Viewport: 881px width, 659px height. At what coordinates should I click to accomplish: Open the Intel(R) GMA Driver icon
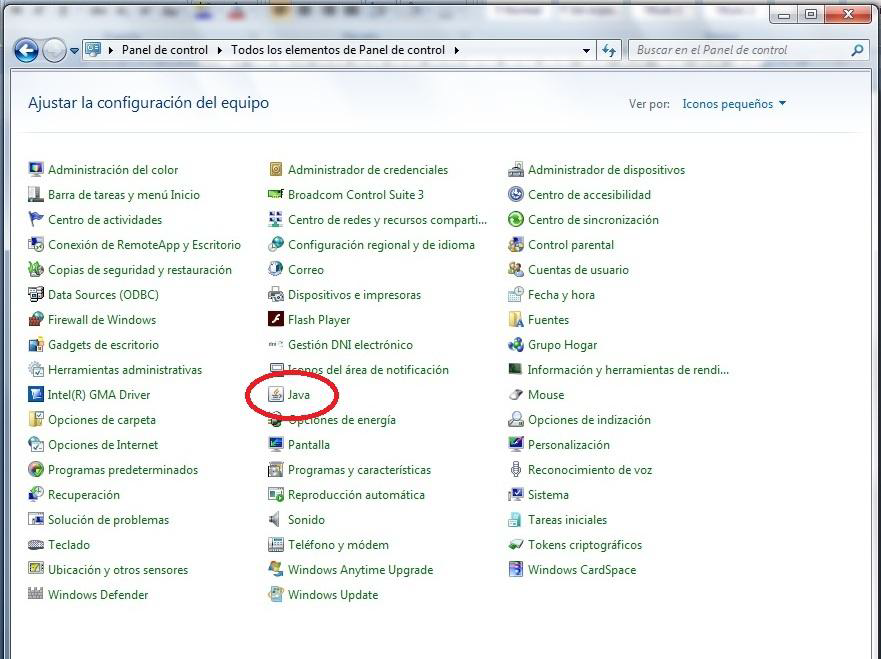pyautogui.click(x=35, y=394)
